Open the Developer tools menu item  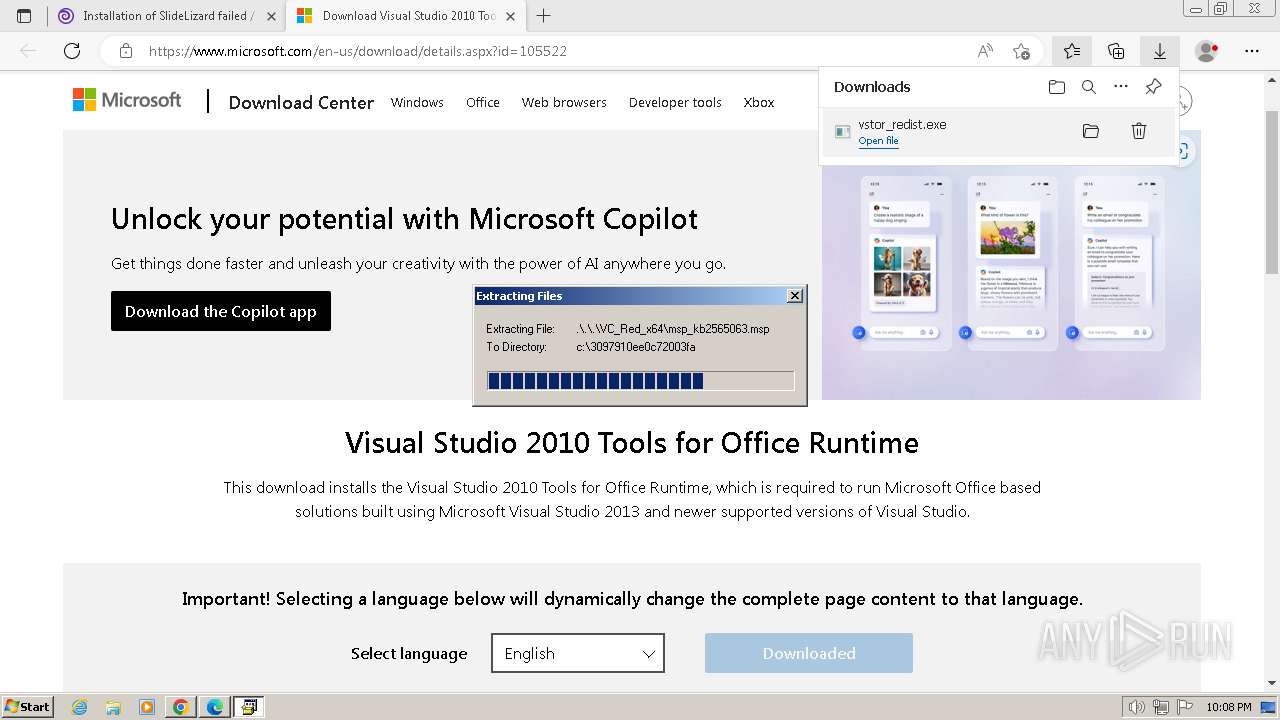point(675,102)
